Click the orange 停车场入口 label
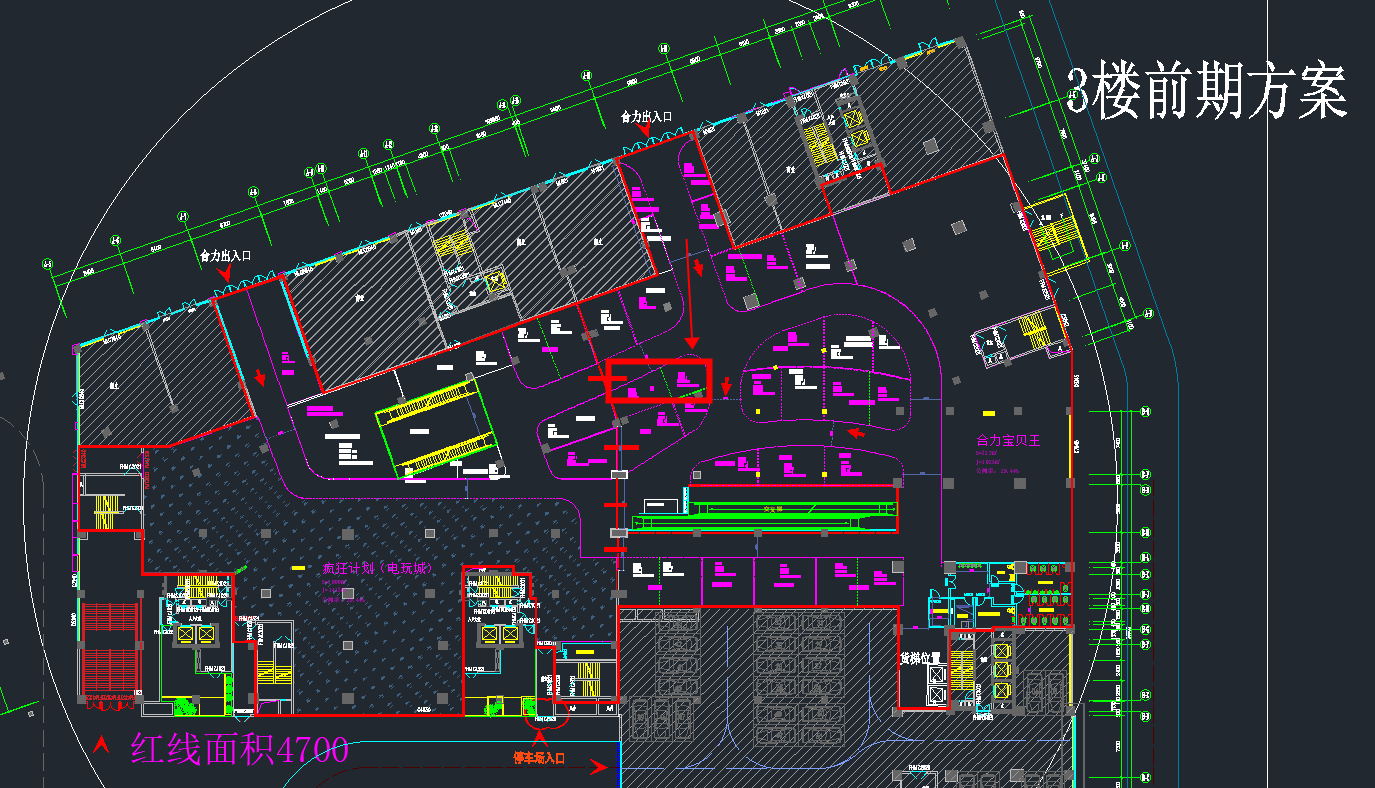The height and width of the screenshot is (788, 1375). [x=539, y=758]
